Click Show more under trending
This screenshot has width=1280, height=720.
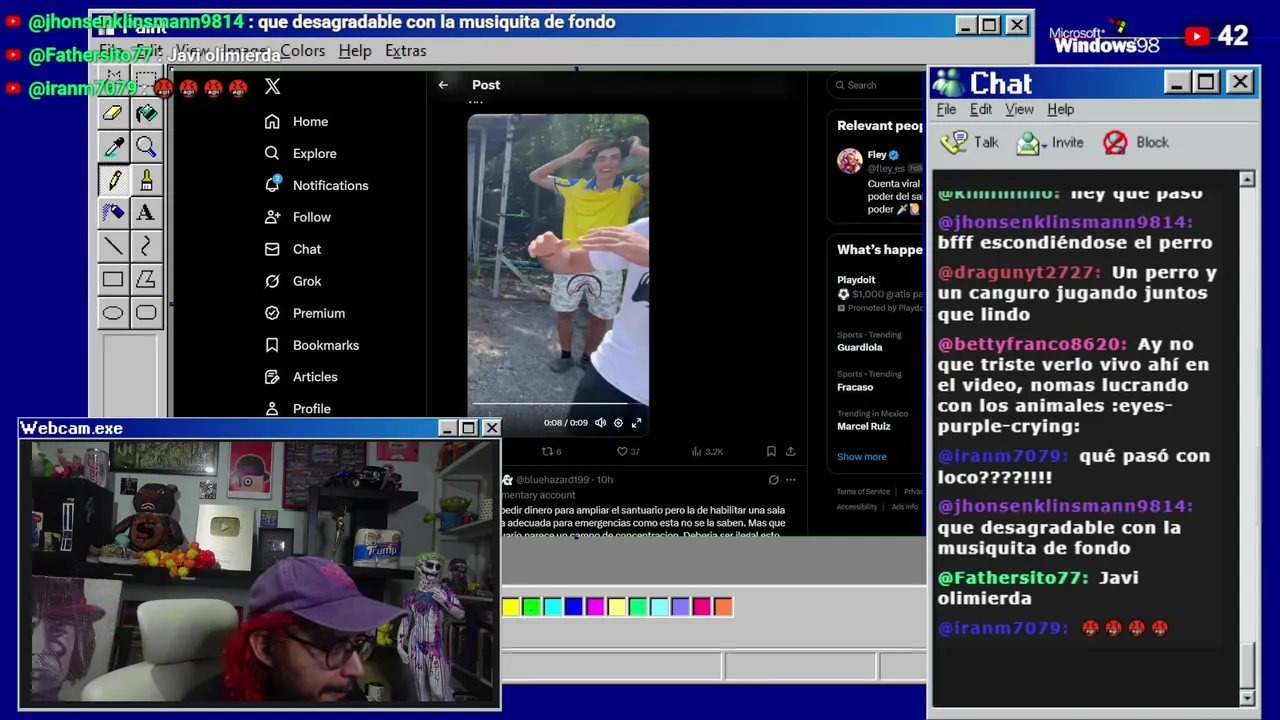pos(861,457)
